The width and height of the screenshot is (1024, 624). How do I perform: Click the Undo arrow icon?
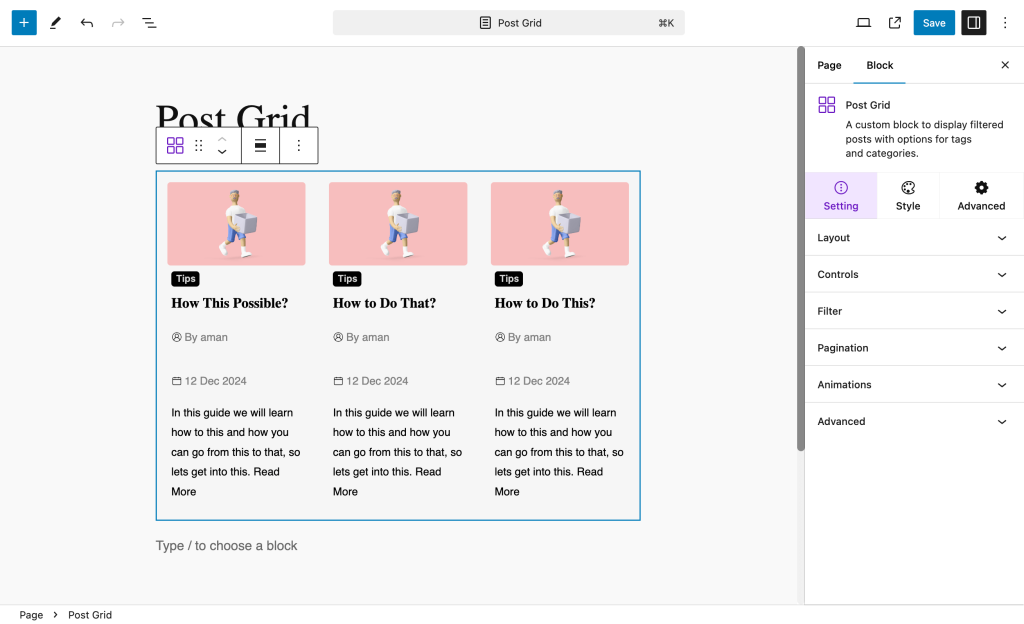tap(87, 22)
